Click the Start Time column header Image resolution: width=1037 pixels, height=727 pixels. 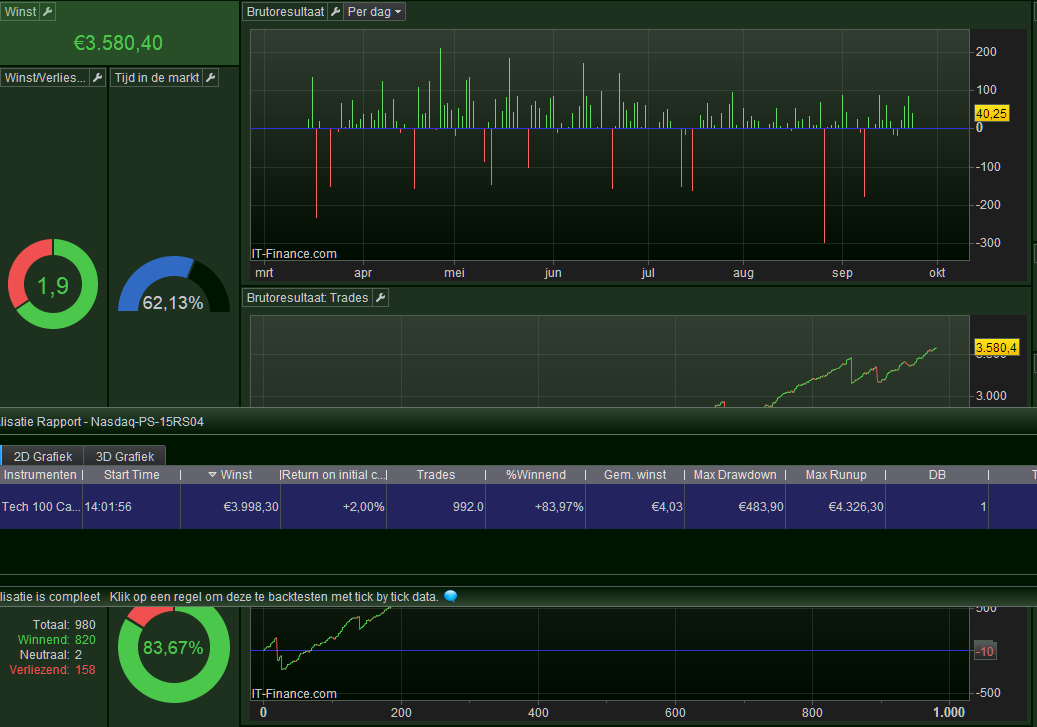click(x=131, y=475)
